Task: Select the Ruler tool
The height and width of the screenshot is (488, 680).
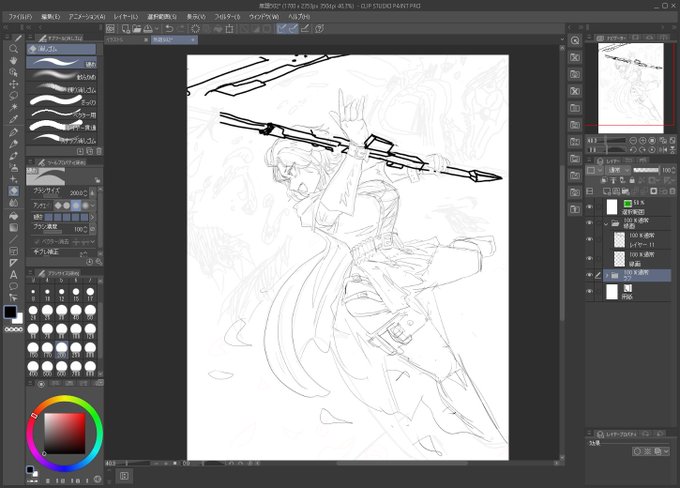Action: [13, 262]
